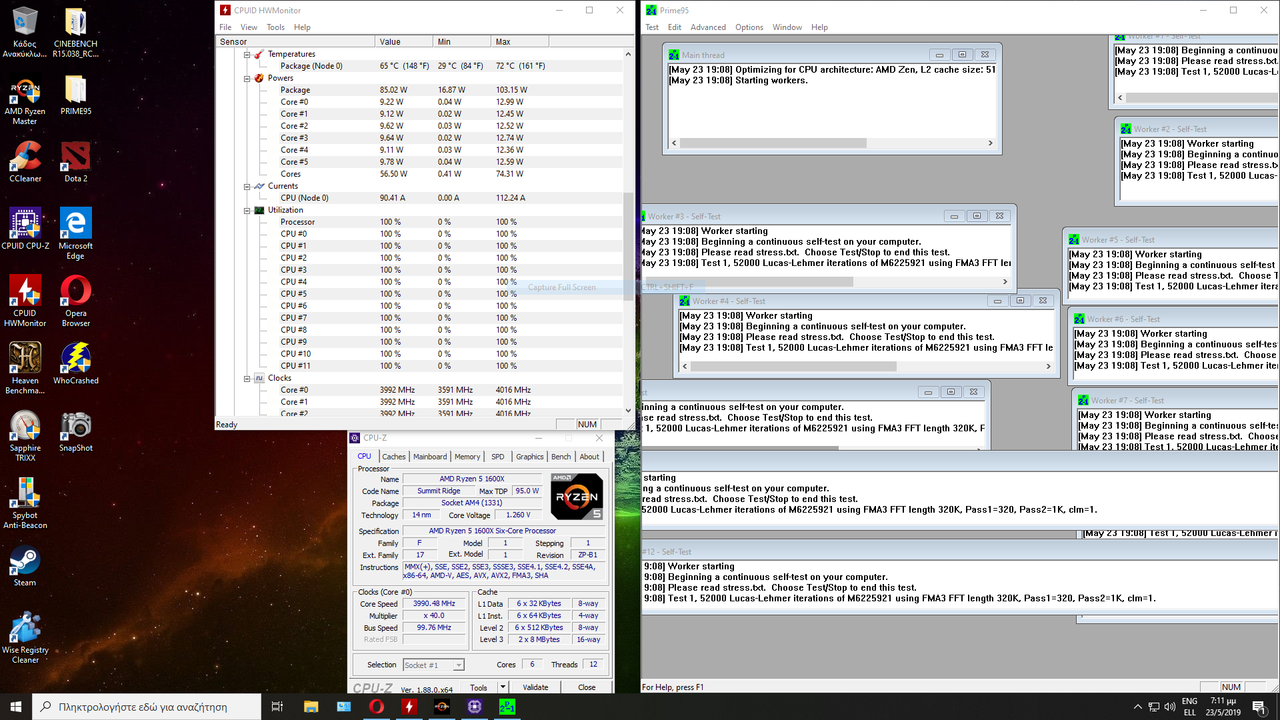
Task: Collapse the Utilization node in HWMonitor
Action: [x=247, y=210]
